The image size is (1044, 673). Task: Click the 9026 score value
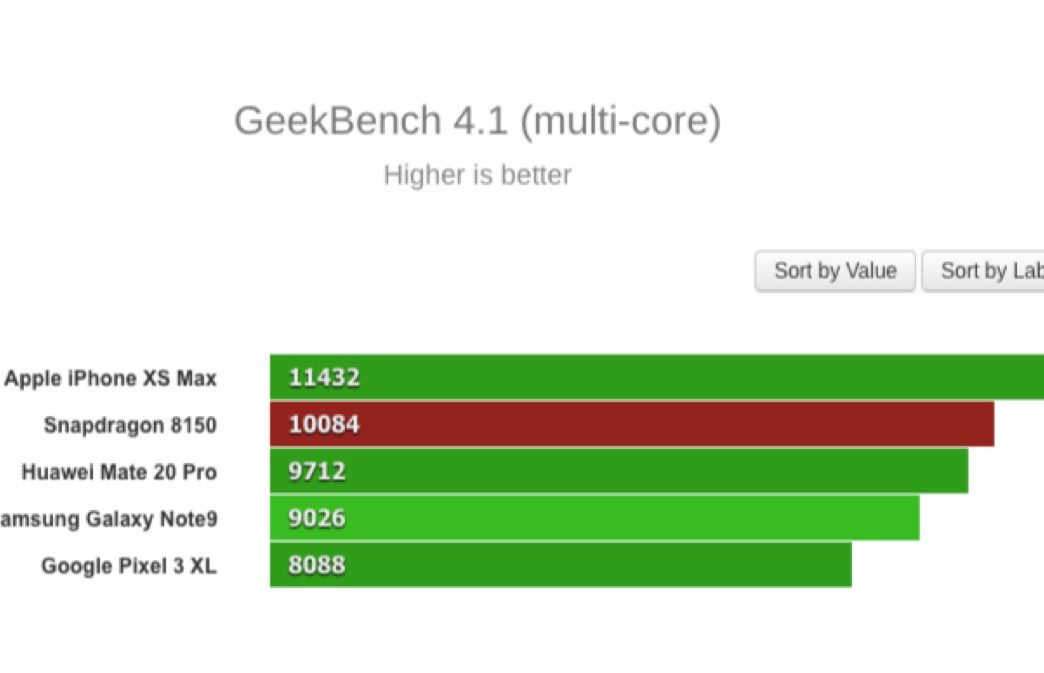click(x=317, y=519)
